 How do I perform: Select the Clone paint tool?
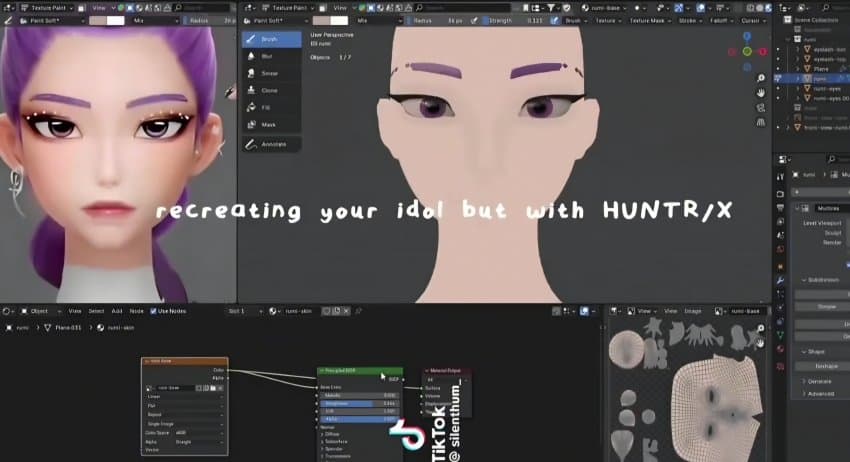click(x=269, y=91)
